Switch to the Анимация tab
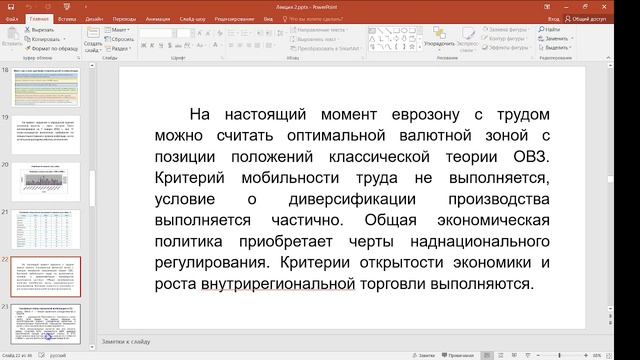Viewport: 640px width, 360px height. 158,19
